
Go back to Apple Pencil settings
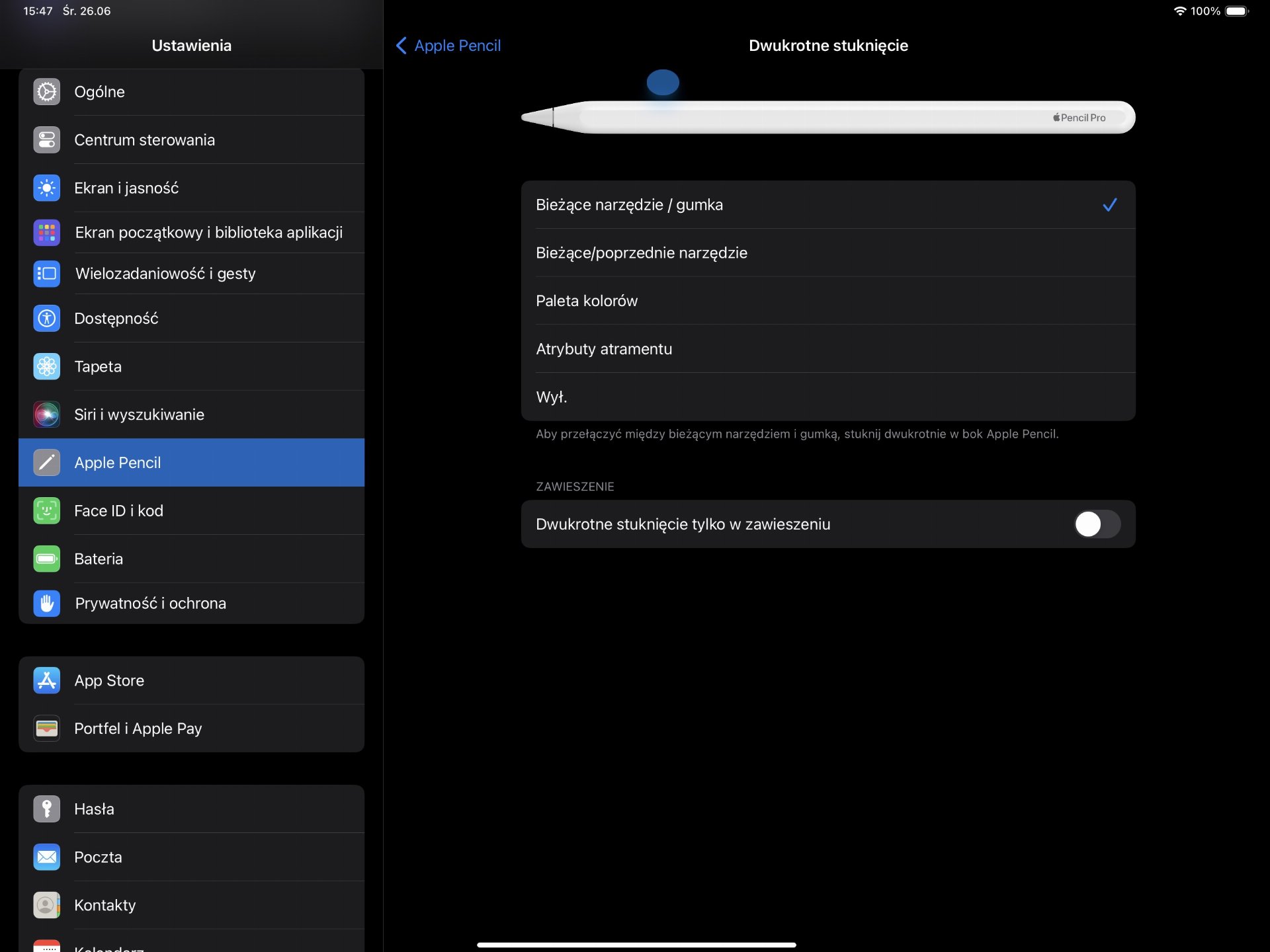pos(448,46)
